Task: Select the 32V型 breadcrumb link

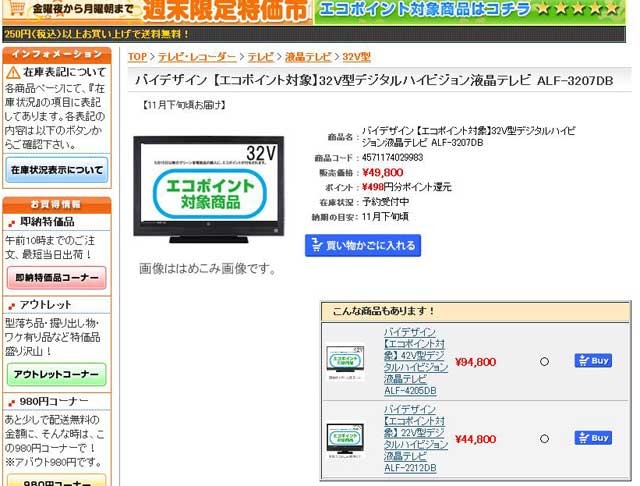Action: pyautogui.click(x=356, y=57)
